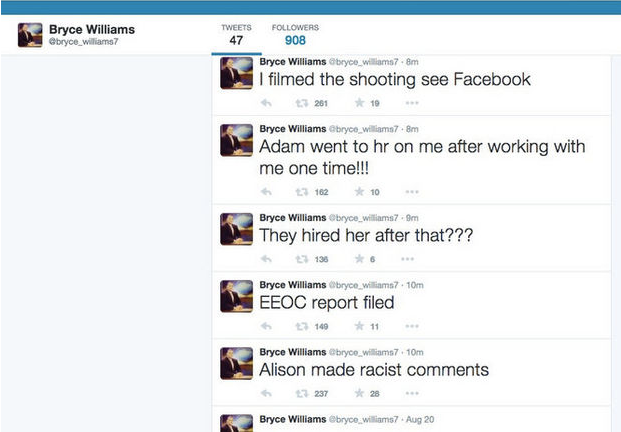Retweet the 'I filmed the shooting' tweet
Viewport: 621px width, 432px height.
[x=301, y=102]
